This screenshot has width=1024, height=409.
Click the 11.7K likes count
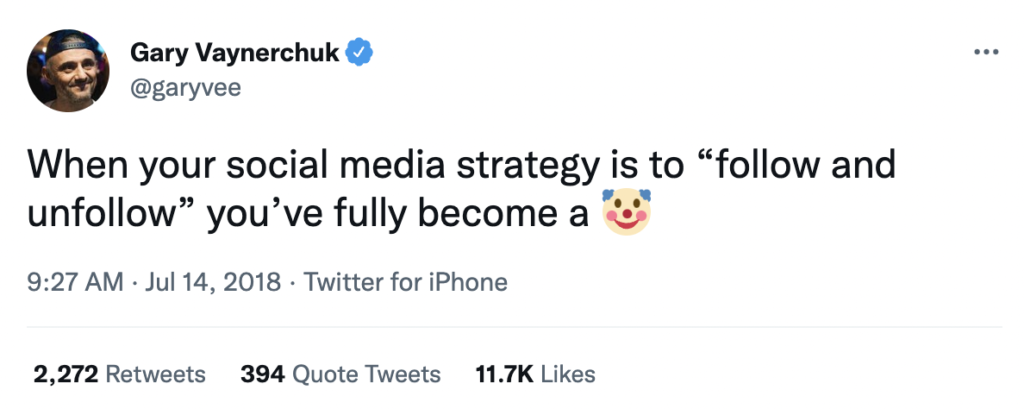pos(504,375)
